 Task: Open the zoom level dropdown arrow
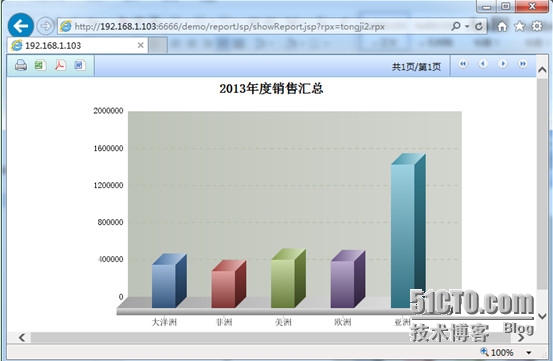click(529, 352)
